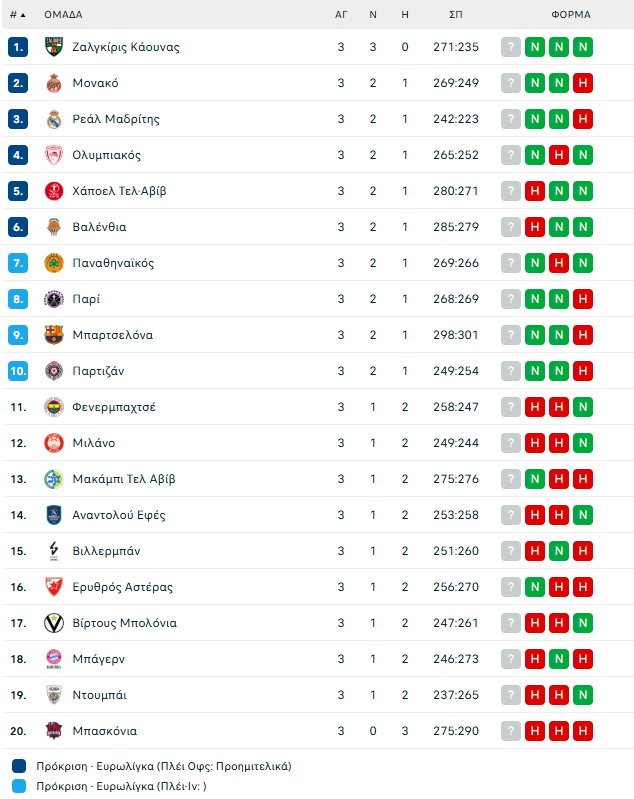Click Valencia's red Η form badge
This screenshot has height=799, width=634.
click(535, 227)
